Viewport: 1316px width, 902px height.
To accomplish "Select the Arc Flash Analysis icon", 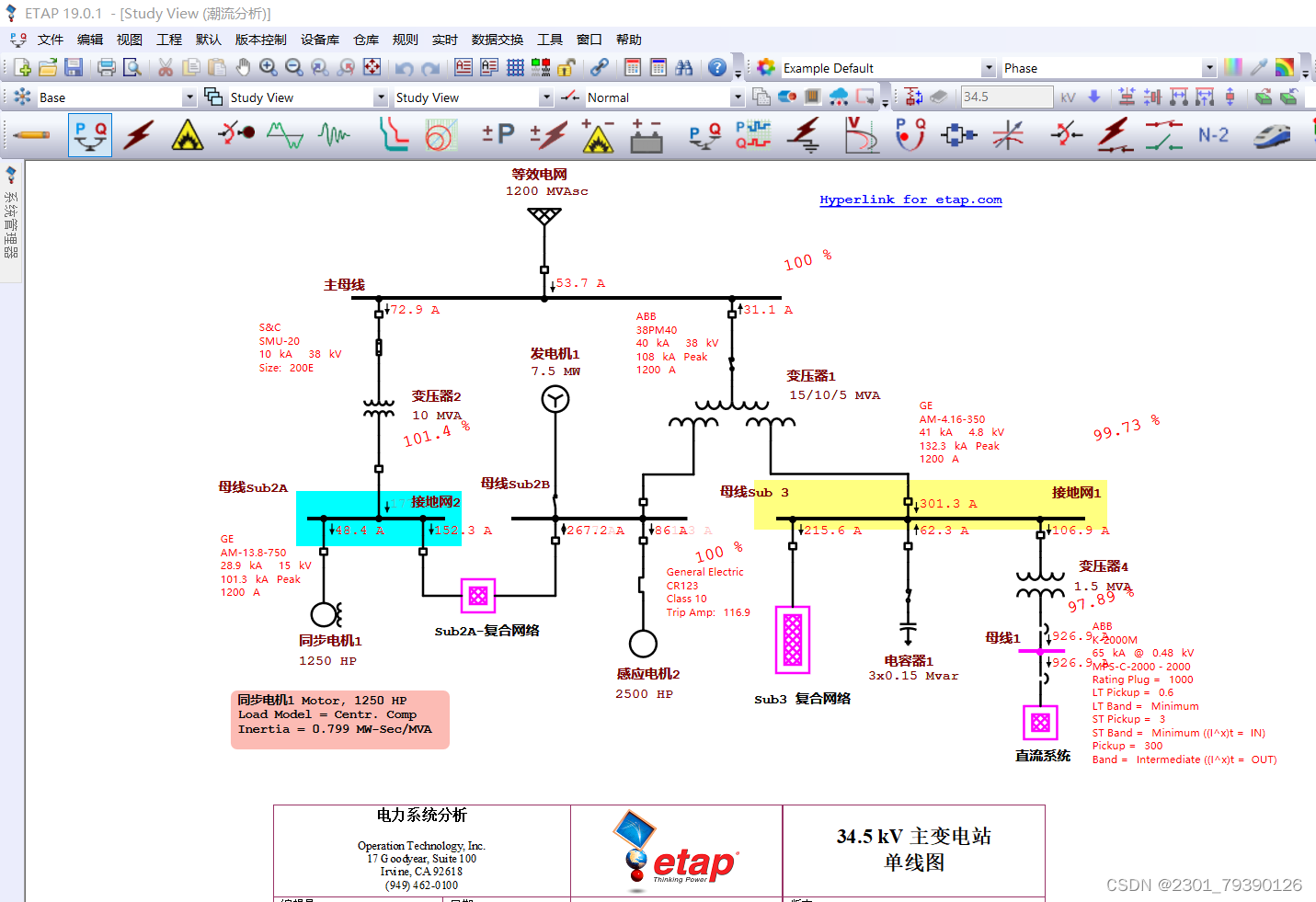I will 187,135.
